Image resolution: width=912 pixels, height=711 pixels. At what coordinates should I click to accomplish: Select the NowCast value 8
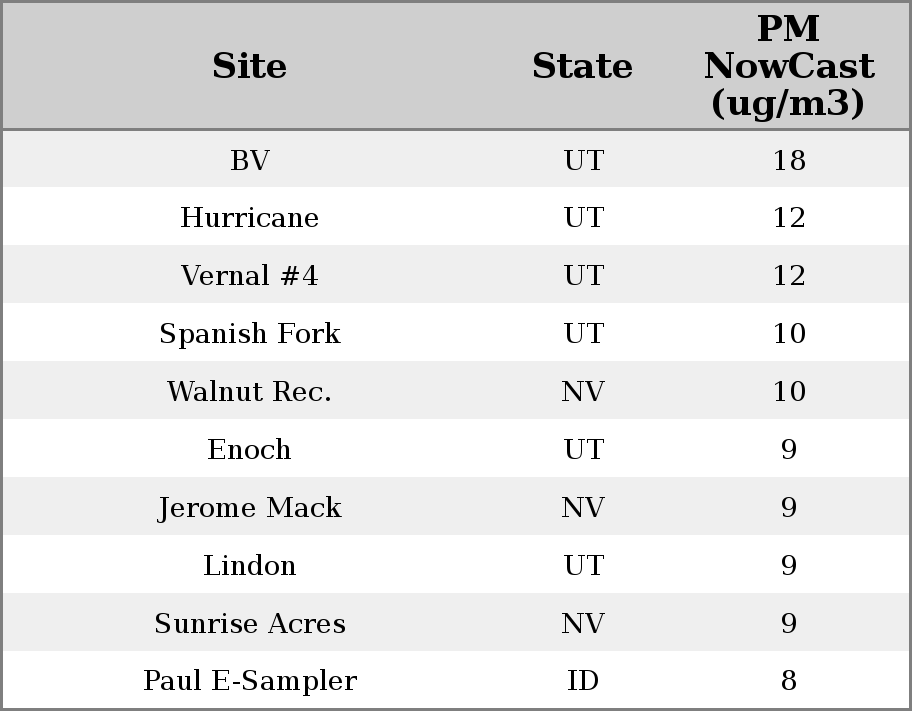click(x=788, y=681)
